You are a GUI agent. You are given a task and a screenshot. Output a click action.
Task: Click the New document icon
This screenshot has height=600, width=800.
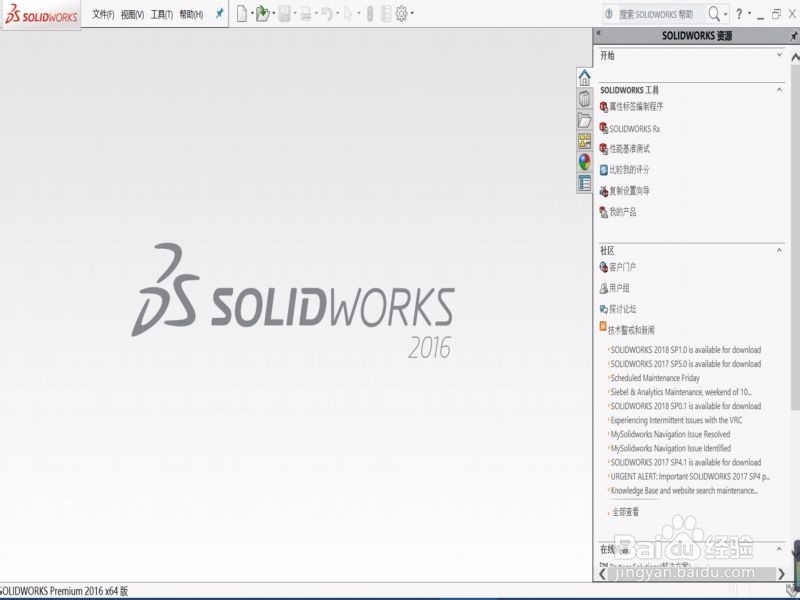[242, 14]
